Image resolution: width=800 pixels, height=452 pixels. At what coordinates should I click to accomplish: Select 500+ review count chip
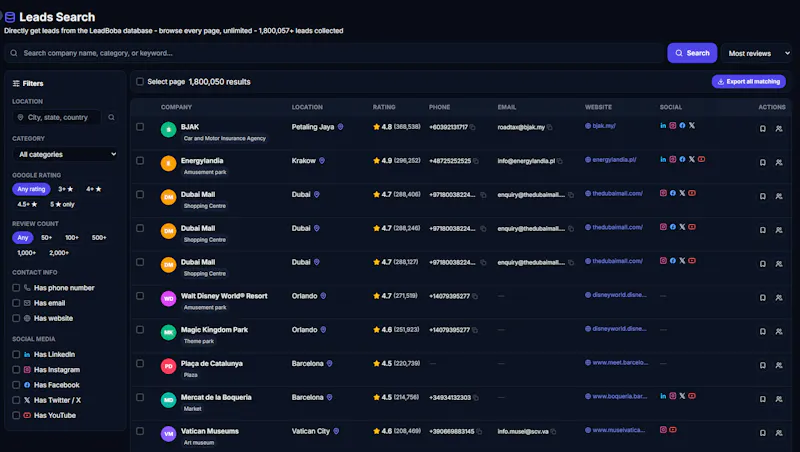(x=99, y=238)
